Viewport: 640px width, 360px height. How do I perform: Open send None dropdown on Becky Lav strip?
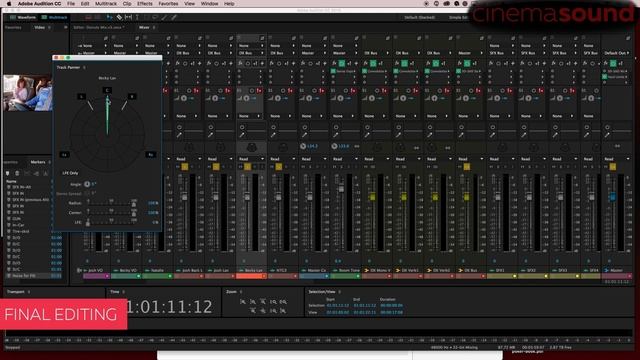[251, 116]
